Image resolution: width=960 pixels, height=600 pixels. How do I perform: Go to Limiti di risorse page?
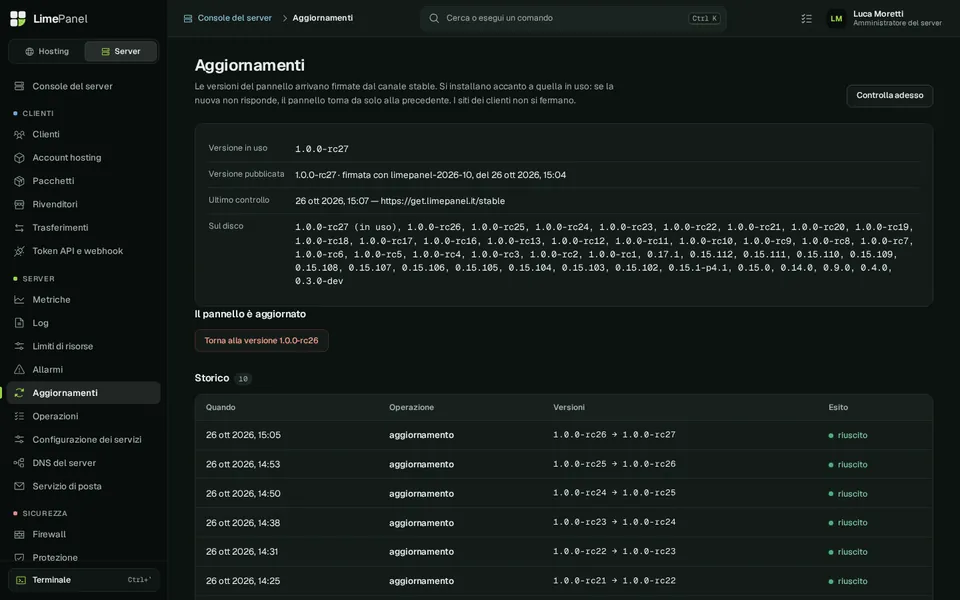(x=84, y=346)
